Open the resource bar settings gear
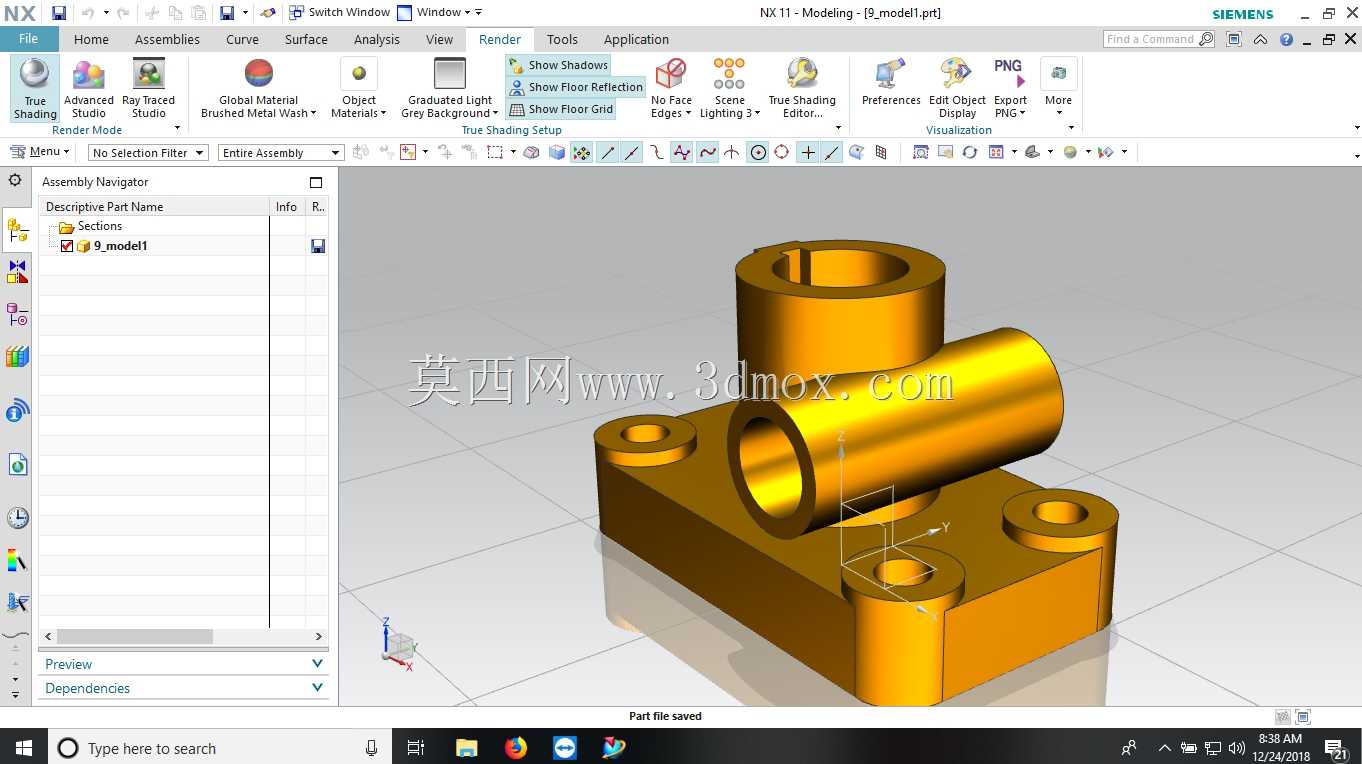 15,180
